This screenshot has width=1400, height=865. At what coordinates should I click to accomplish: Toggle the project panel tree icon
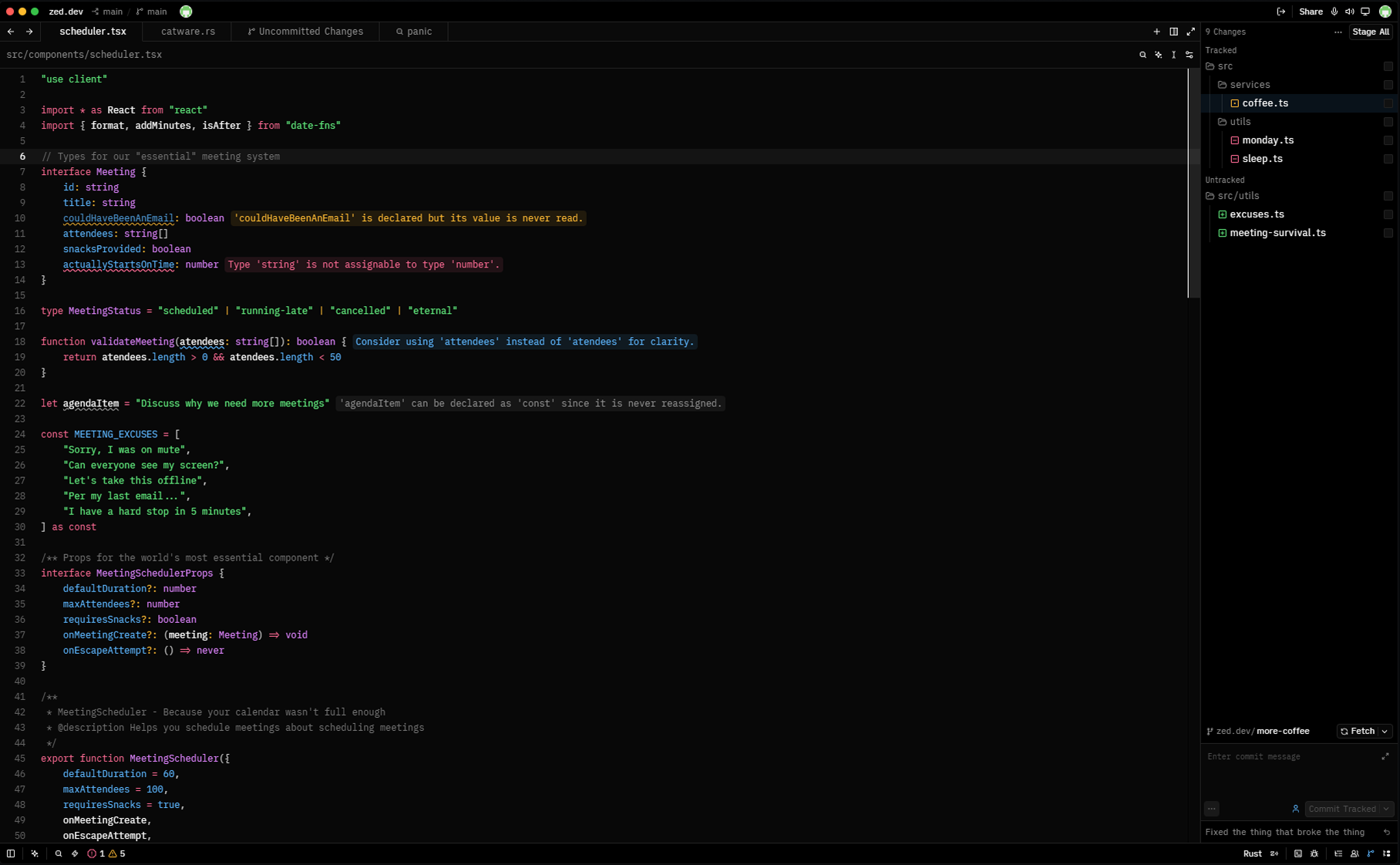coord(1387,853)
